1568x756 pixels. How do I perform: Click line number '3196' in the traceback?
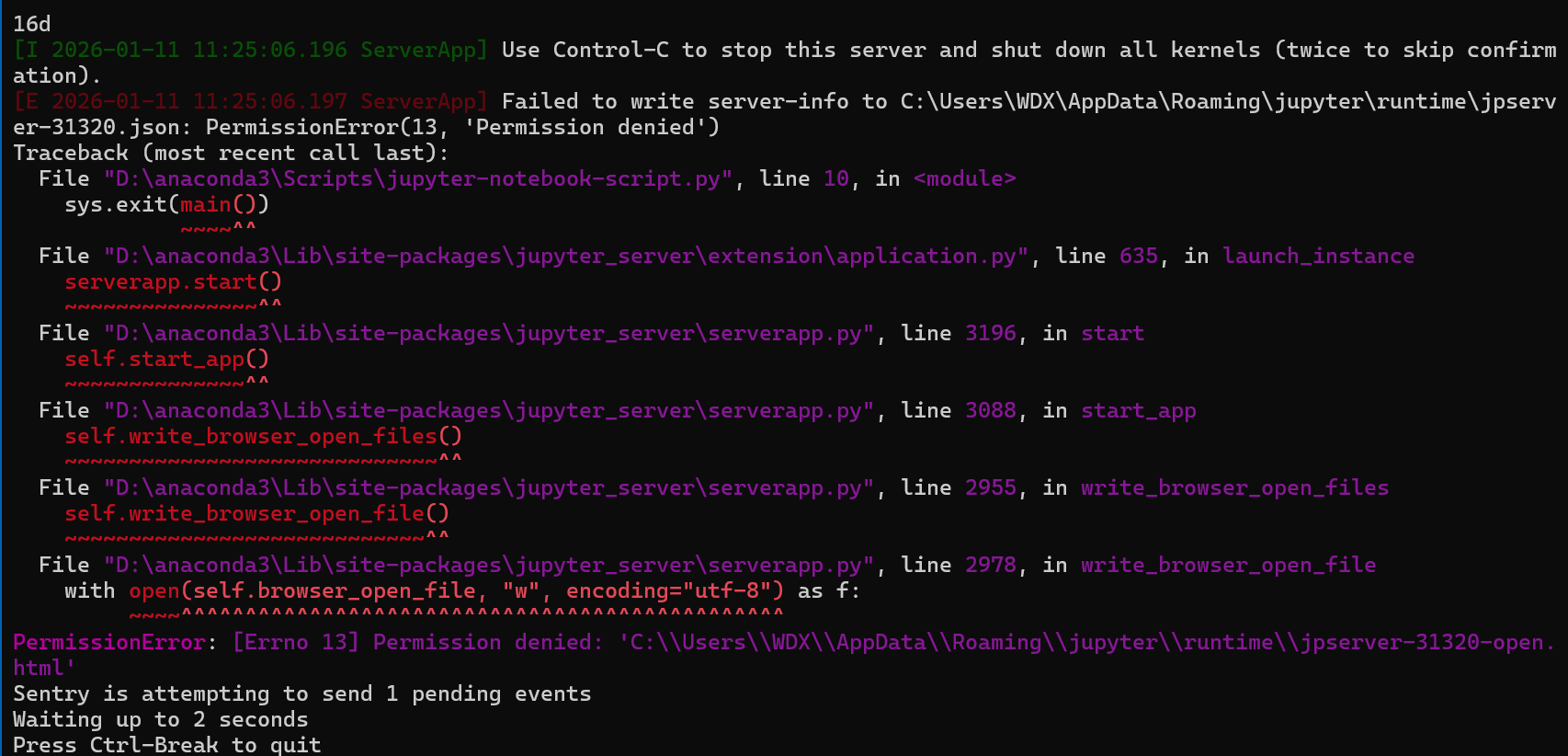[x=991, y=333]
